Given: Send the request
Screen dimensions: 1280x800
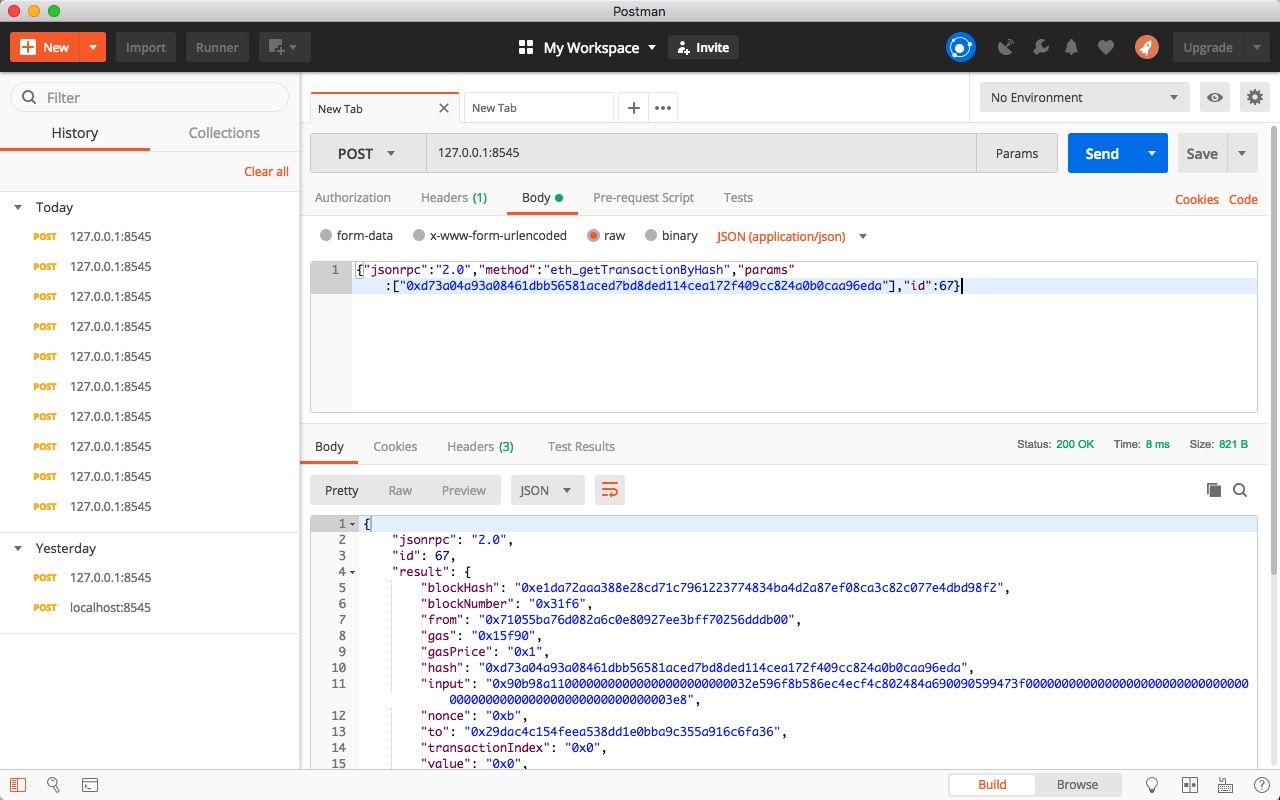Looking at the screenshot, I should click(x=1102, y=153).
